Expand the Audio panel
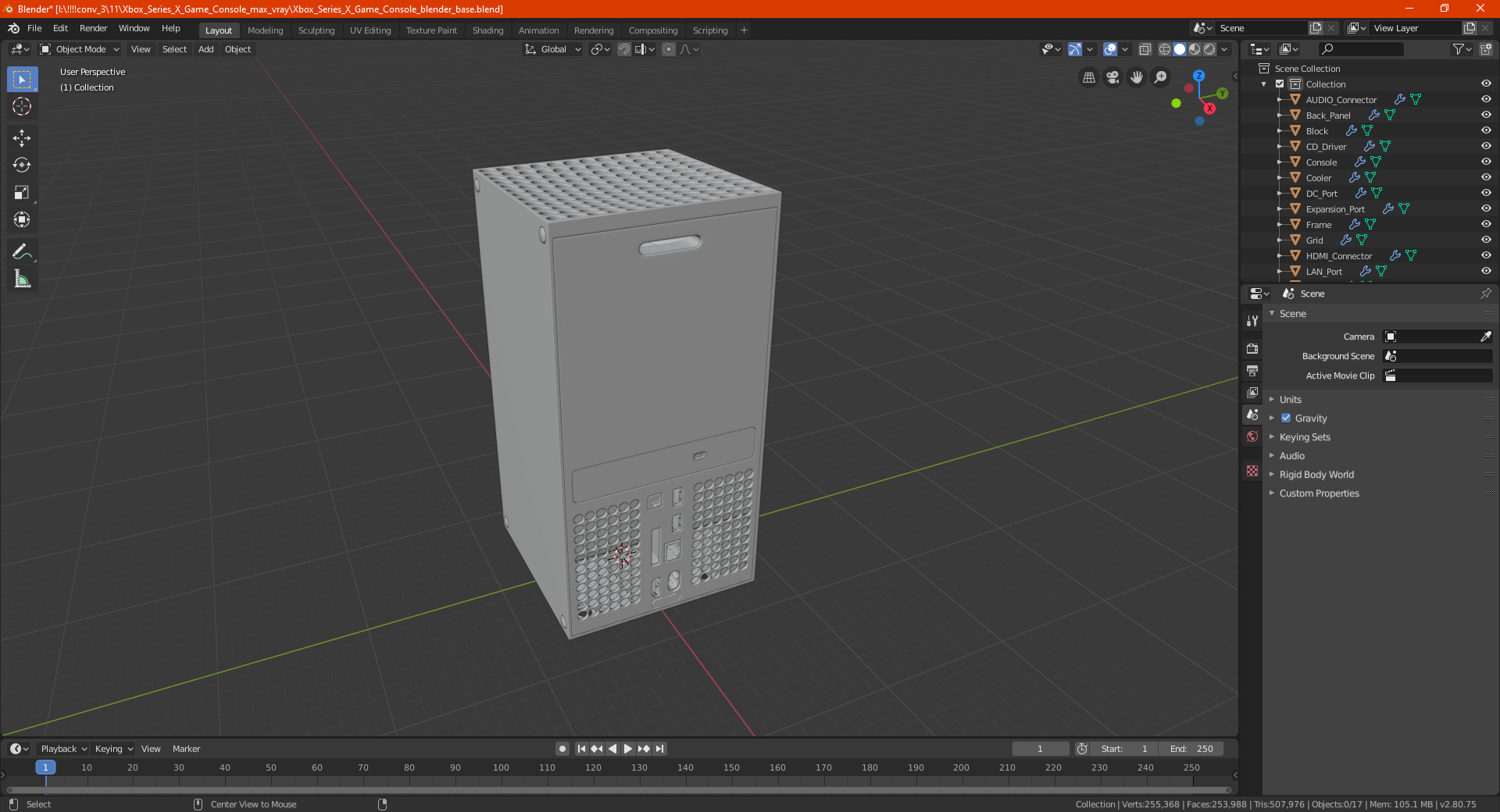This screenshot has width=1500, height=812. tap(1291, 456)
